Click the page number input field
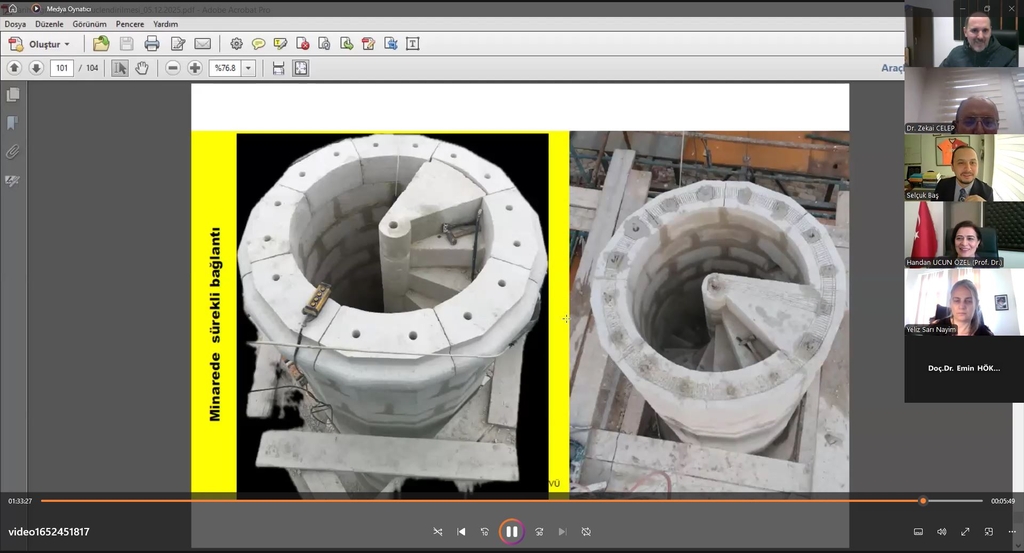This screenshot has height=553, width=1024. tap(62, 68)
